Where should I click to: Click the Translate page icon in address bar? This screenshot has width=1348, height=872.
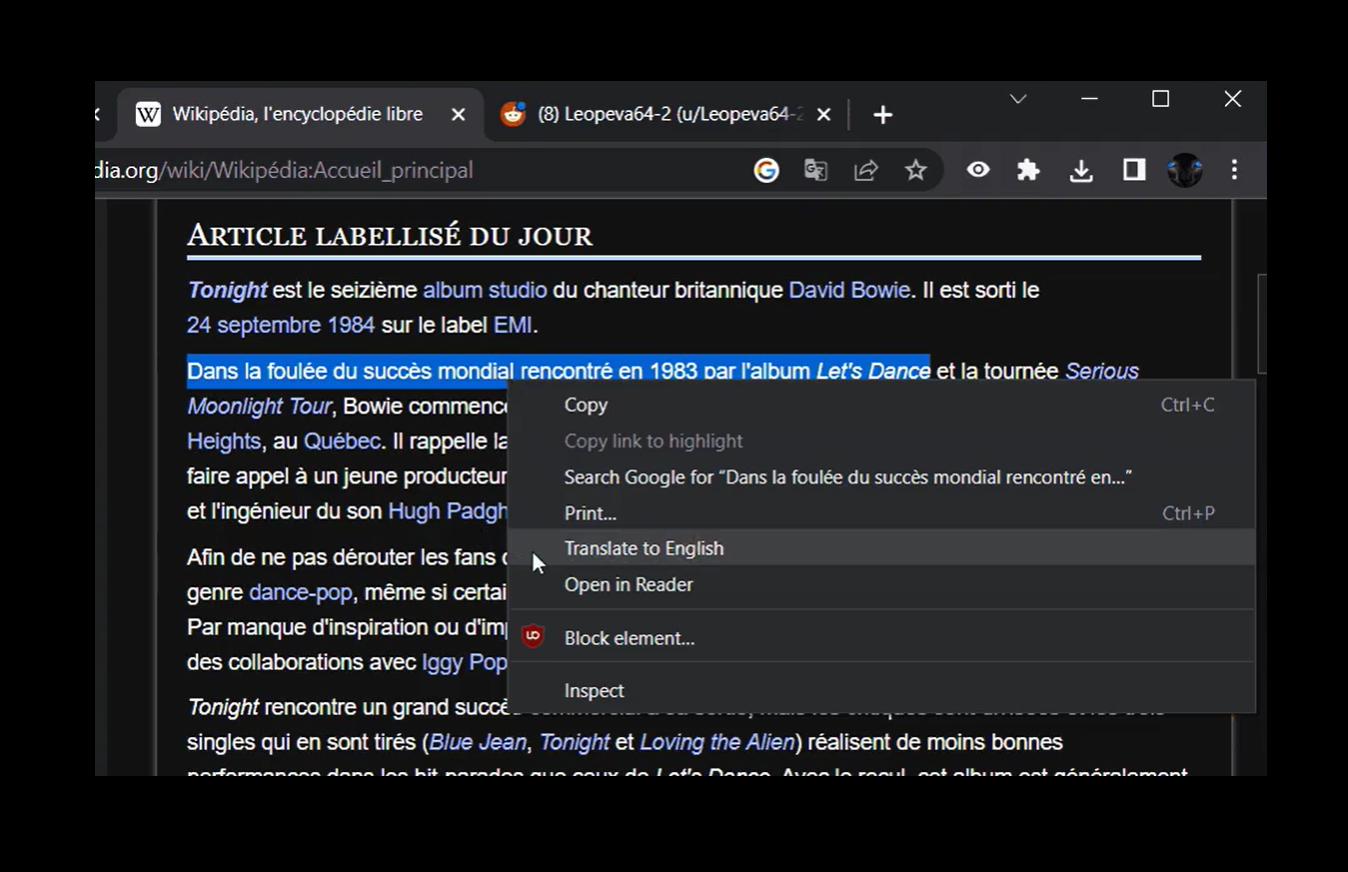816,170
